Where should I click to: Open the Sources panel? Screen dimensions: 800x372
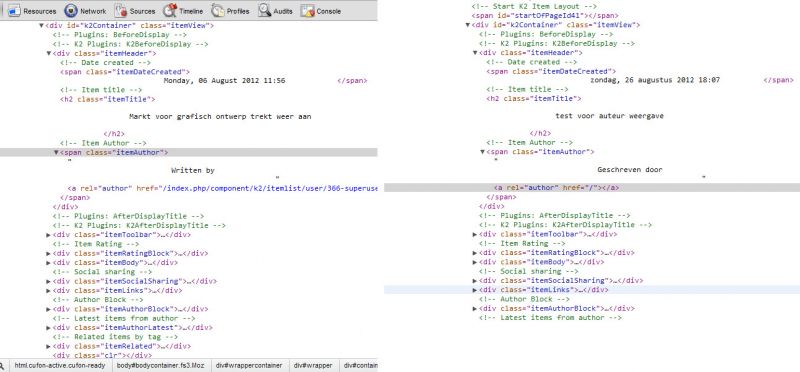click(135, 11)
